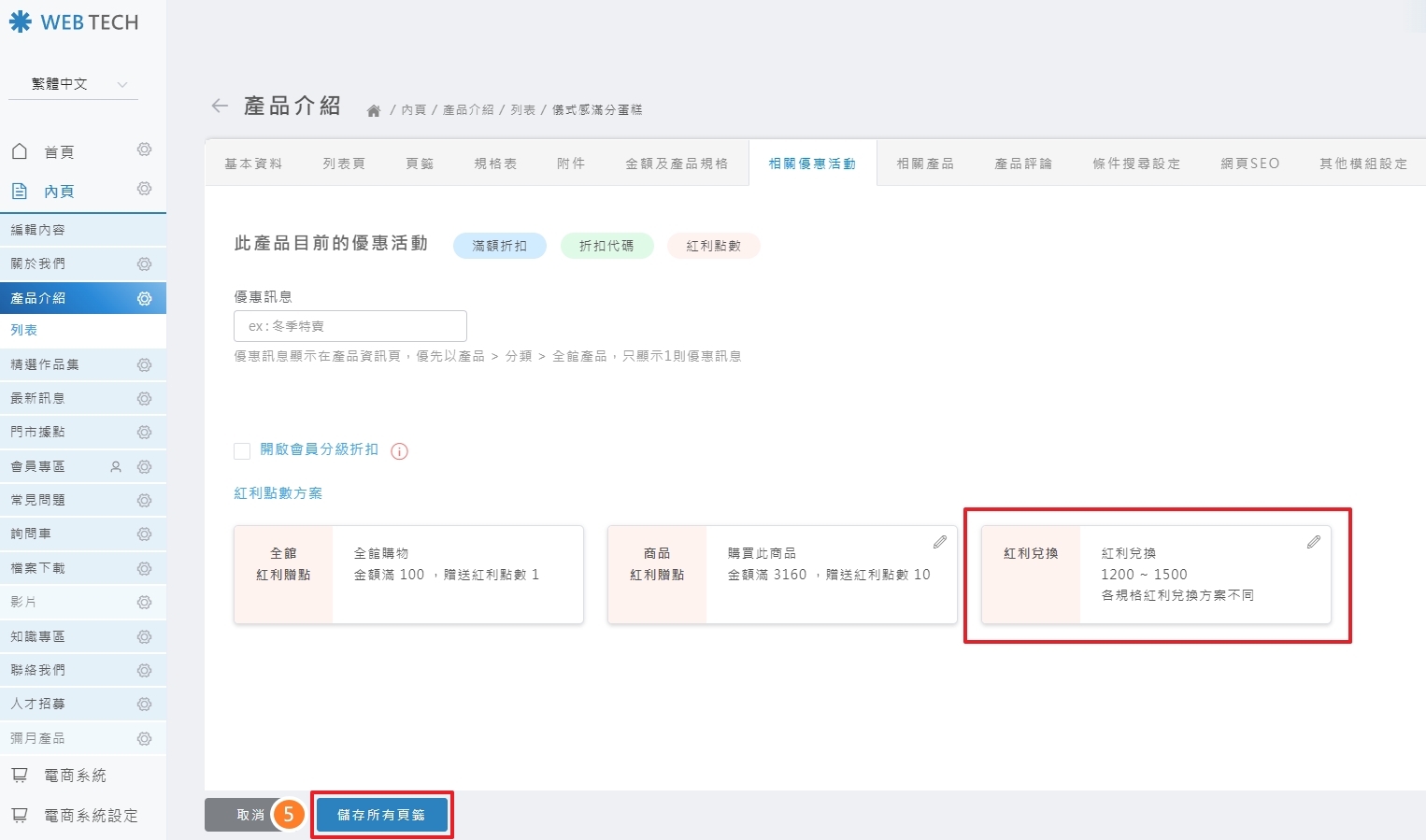The image size is (1426, 840).
Task: Click the WEB TECH logo
Action: tap(75, 21)
